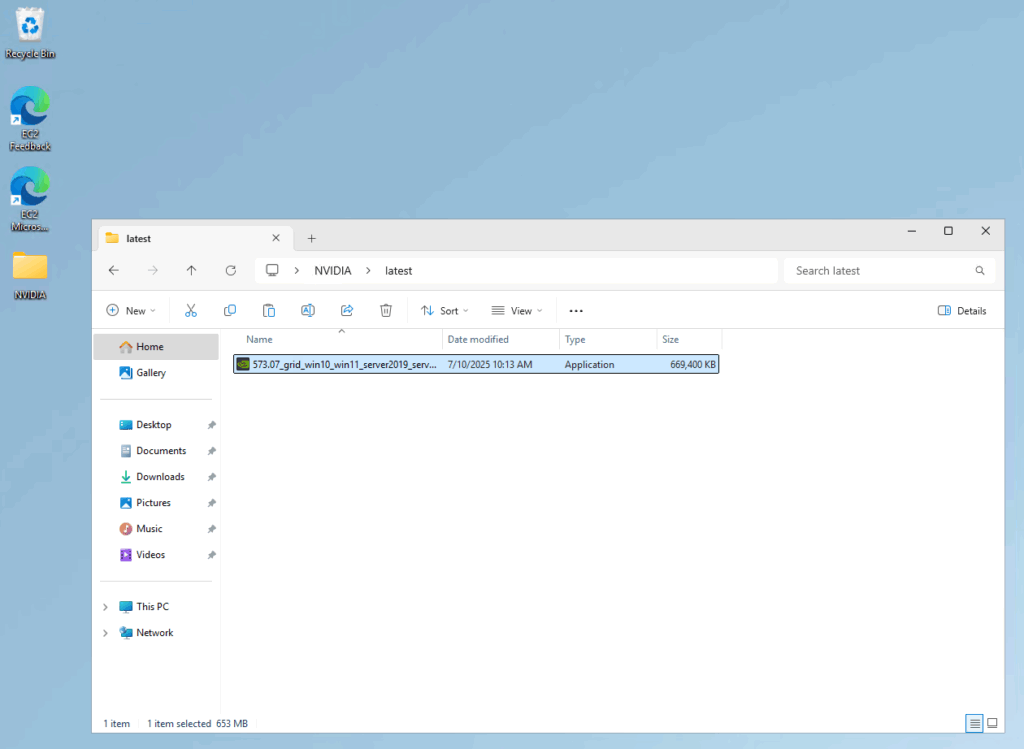Expand This PC tree node
This screenshot has width=1024, height=749.
click(x=105, y=607)
